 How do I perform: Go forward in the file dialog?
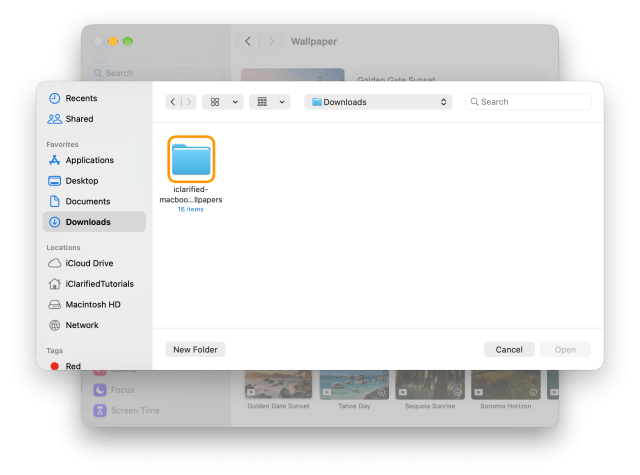pyautogui.click(x=189, y=102)
